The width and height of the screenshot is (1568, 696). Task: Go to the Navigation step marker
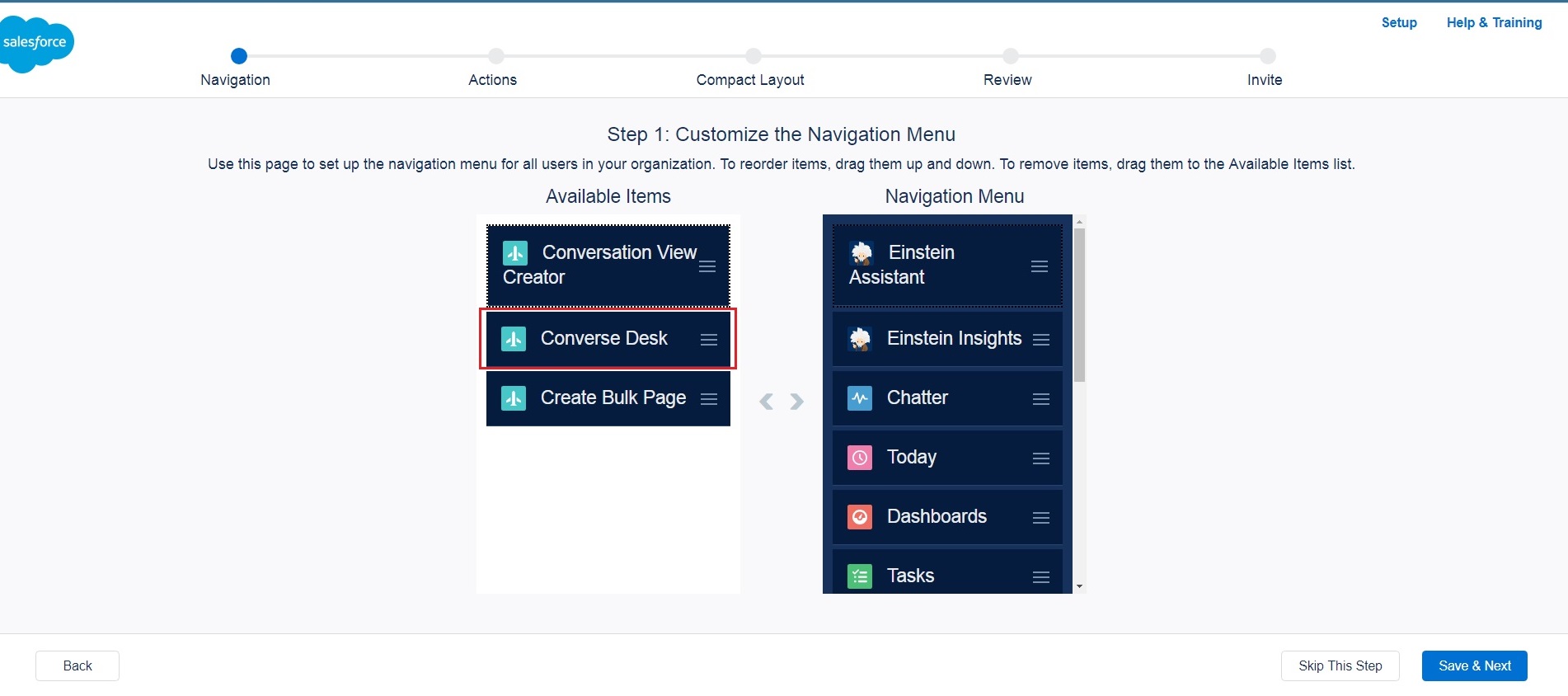[239, 56]
